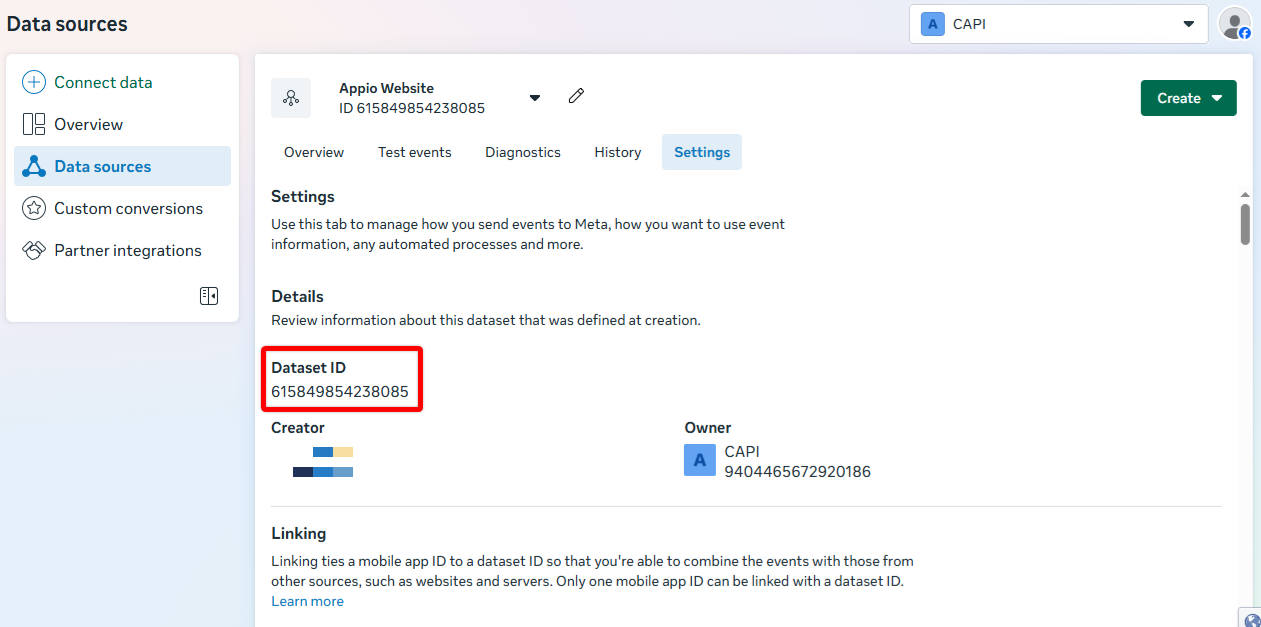Screen dimensions: 1261x627
Task: Switch to the Overview tab
Action: pyautogui.click(x=314, y=152)
